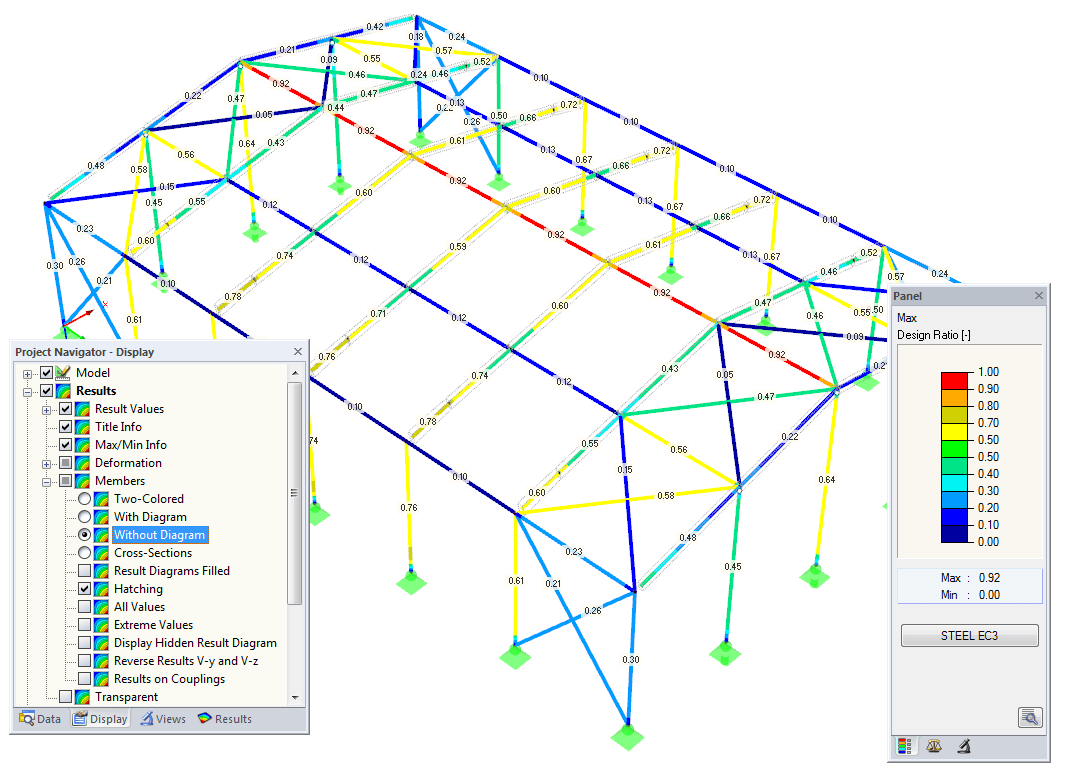The width and height of the screenshot is (1070, 772).
Task: Check the All Values option
Action: pos(86,606)
